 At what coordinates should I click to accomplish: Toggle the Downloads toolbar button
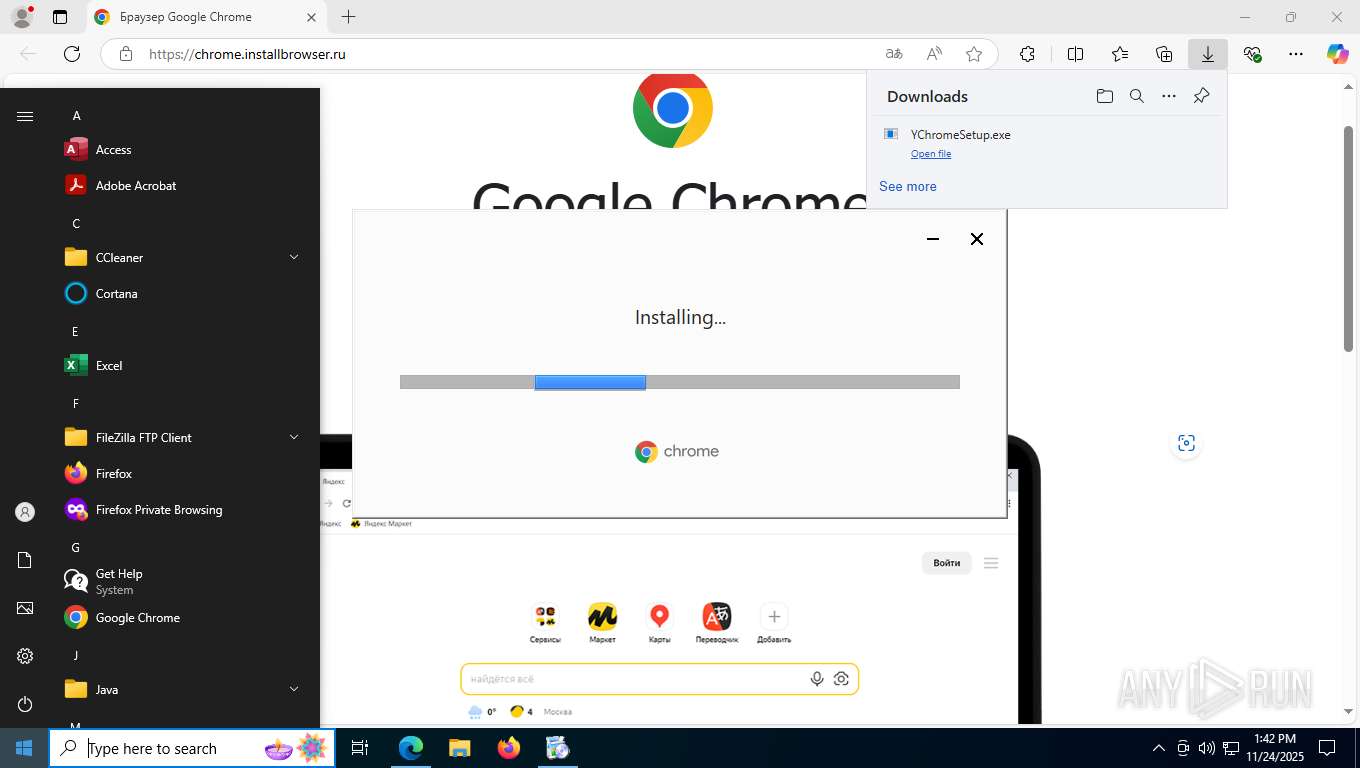1208,54
